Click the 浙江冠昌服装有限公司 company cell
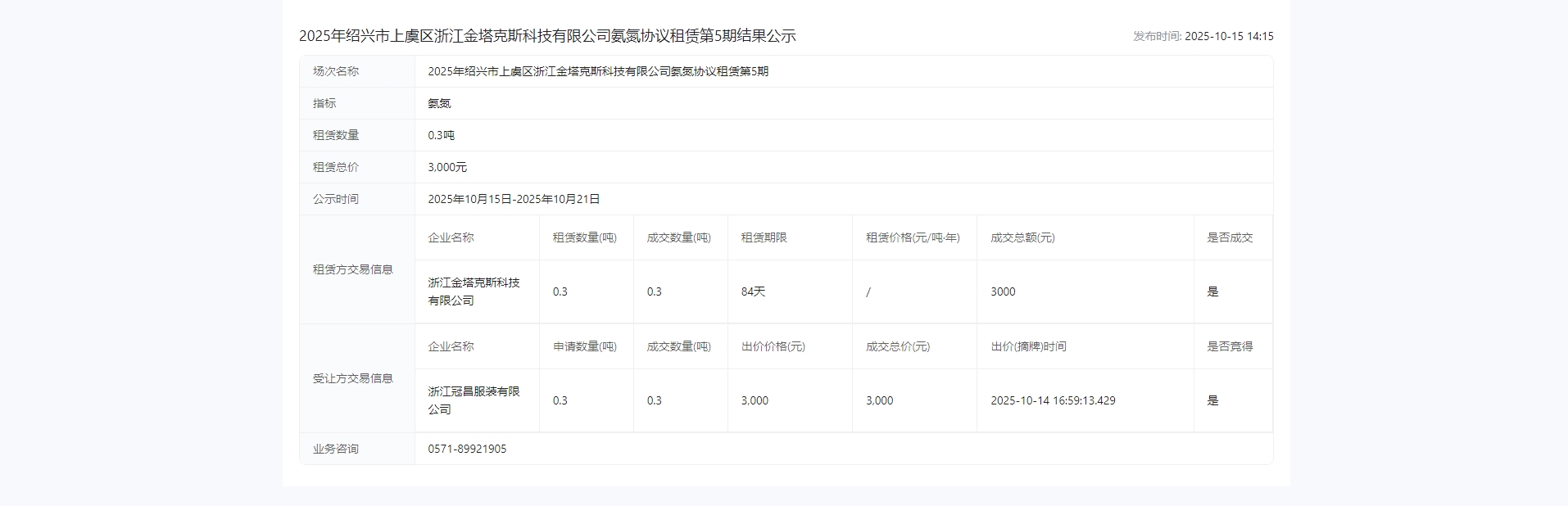This screenshot has width=1568, height=506. tap(474, 400)
